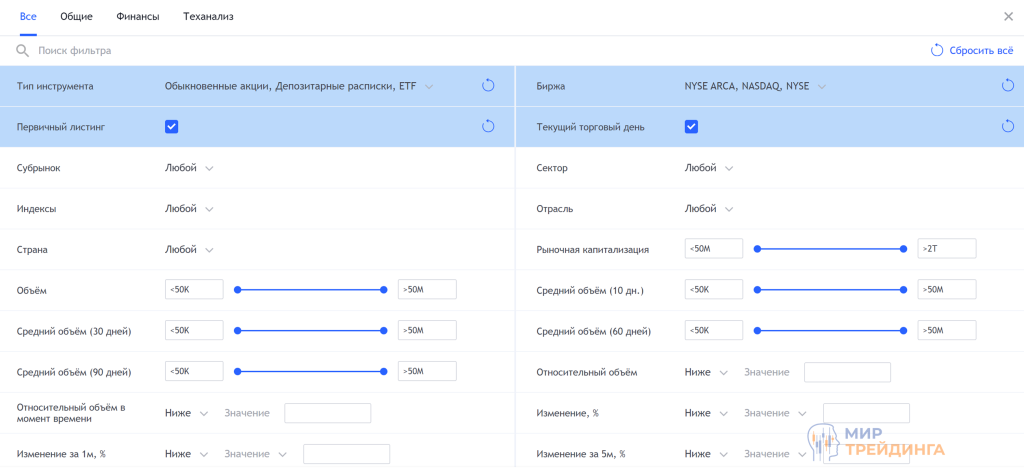Open the Сектор dropdown
Viewport: 1024px width, 473px height.
709,168
